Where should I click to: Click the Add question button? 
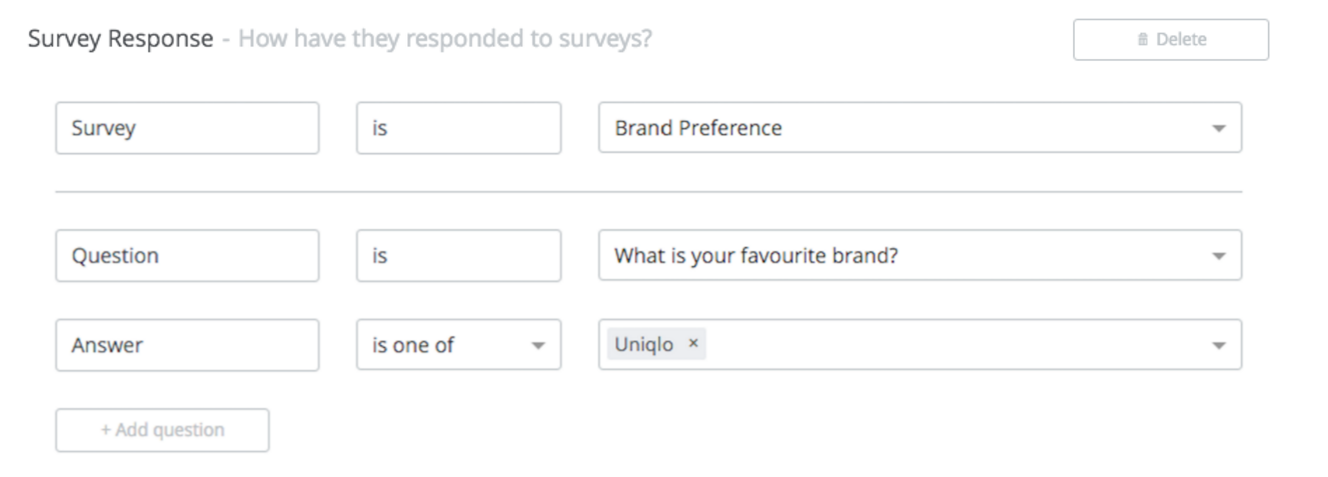[x=162, y=430]
